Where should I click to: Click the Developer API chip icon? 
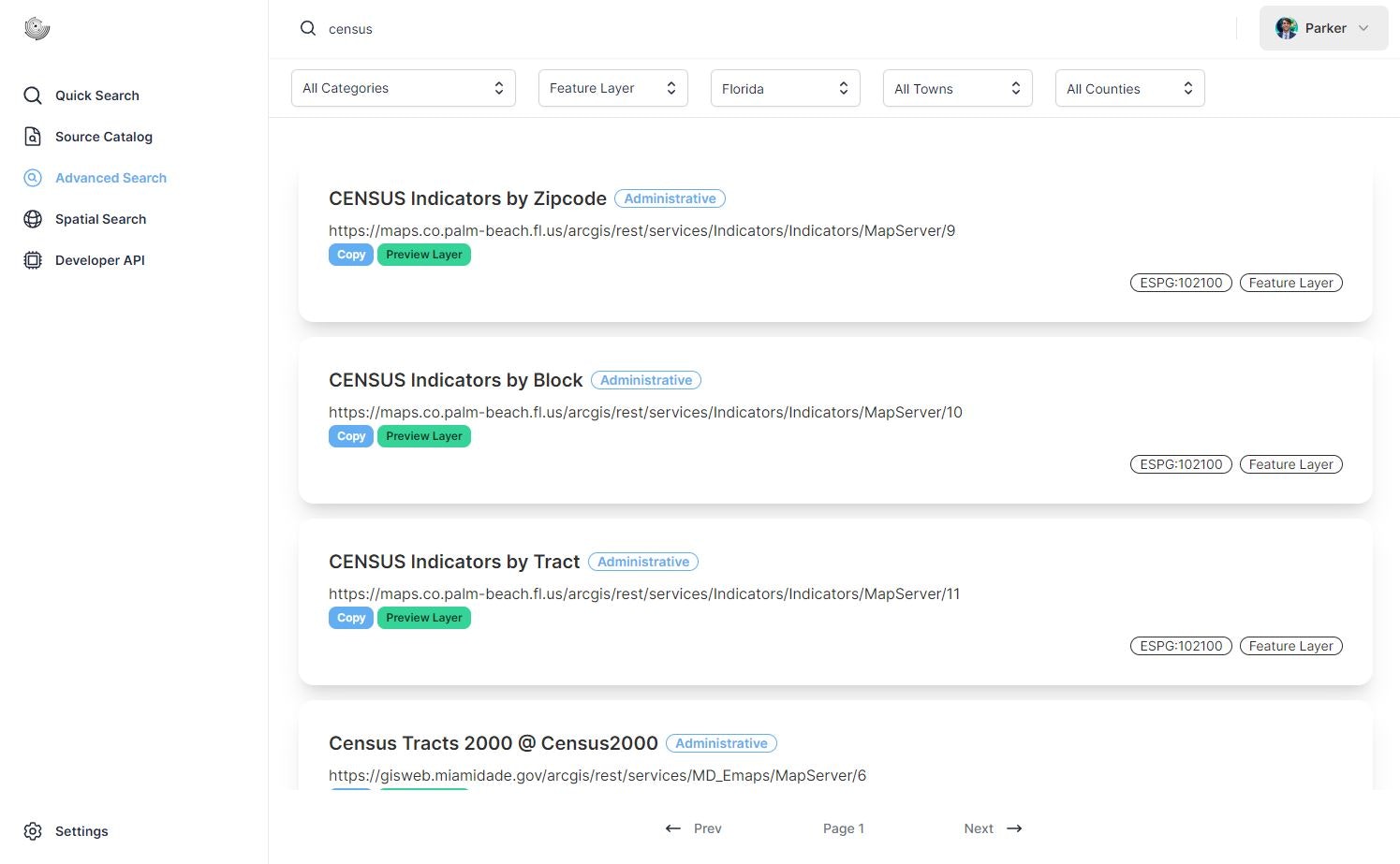(x=33, y=260)
